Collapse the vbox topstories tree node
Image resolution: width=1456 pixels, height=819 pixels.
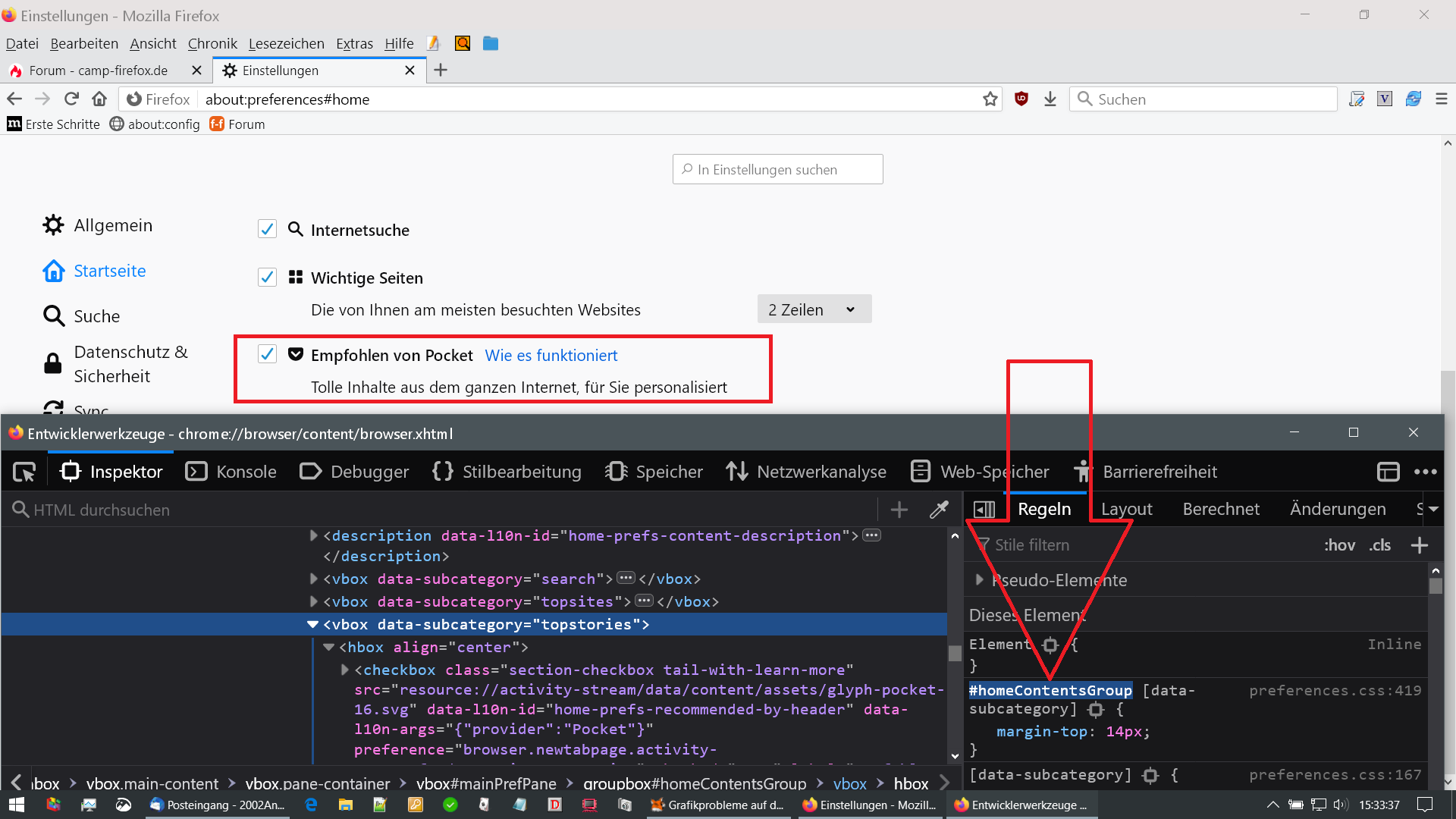tap(312, 624)
